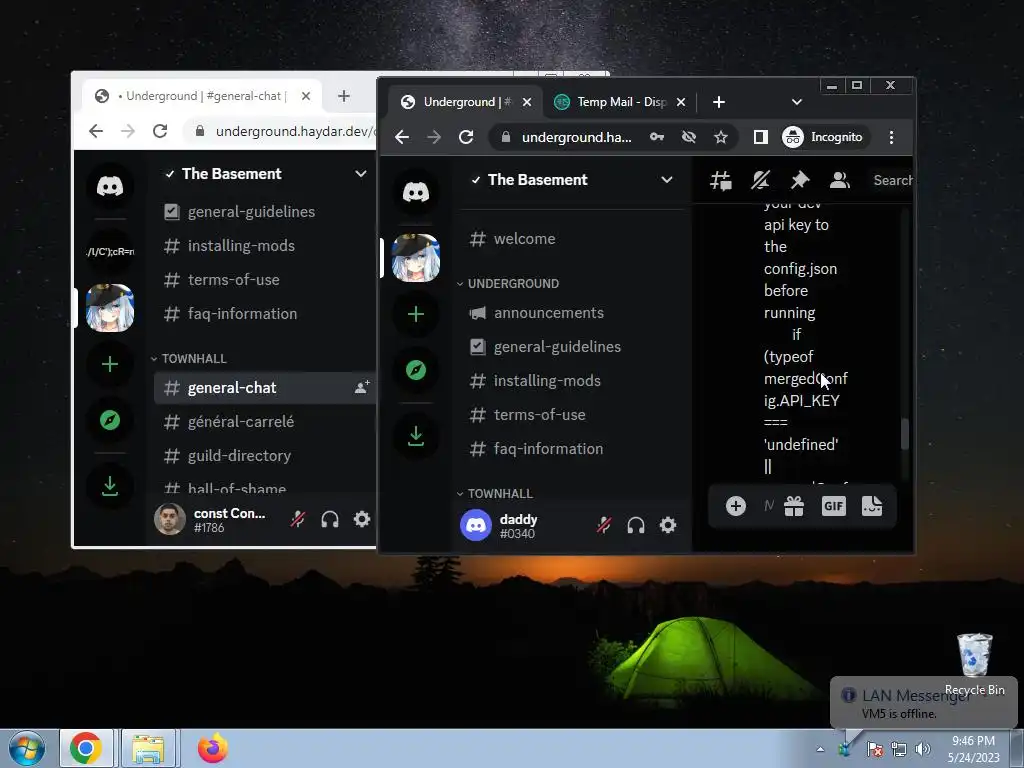The image size is (1024, 768).
Task: Download apps icon in the back window
Action: coord(110,485)
